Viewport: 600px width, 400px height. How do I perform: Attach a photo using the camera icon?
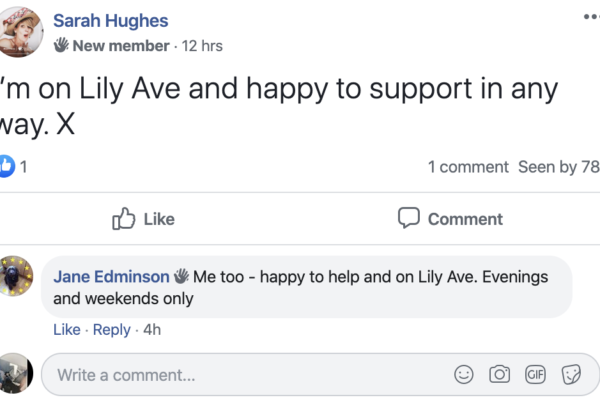tap(499, 374)
